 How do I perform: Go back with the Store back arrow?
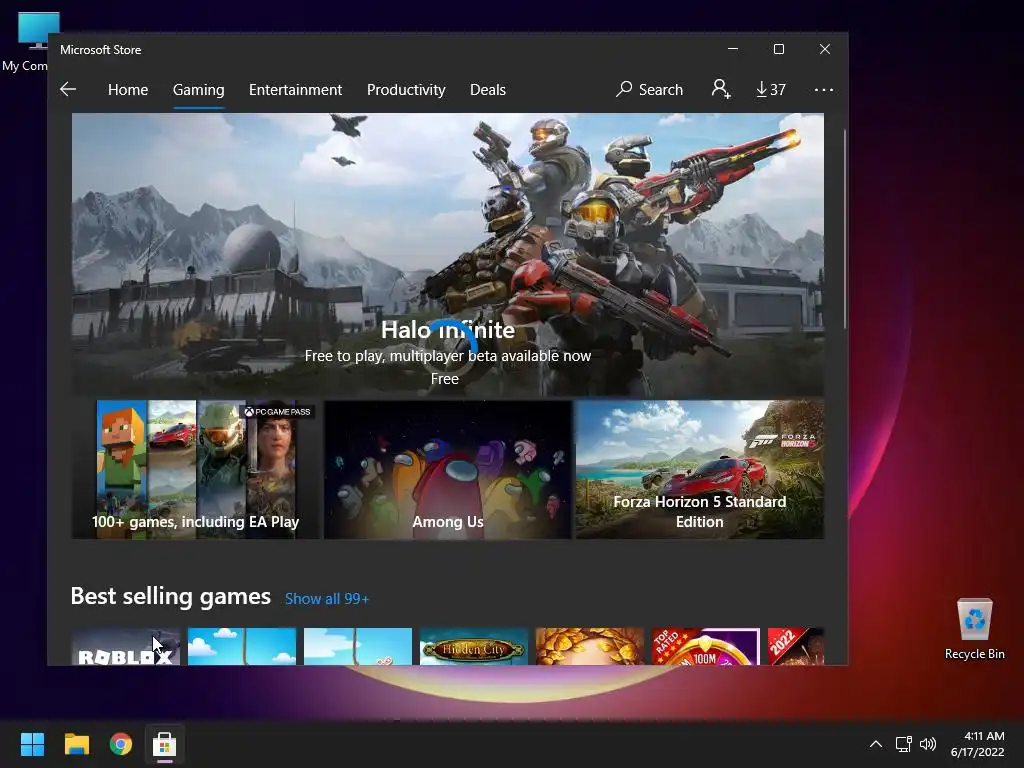68,89
